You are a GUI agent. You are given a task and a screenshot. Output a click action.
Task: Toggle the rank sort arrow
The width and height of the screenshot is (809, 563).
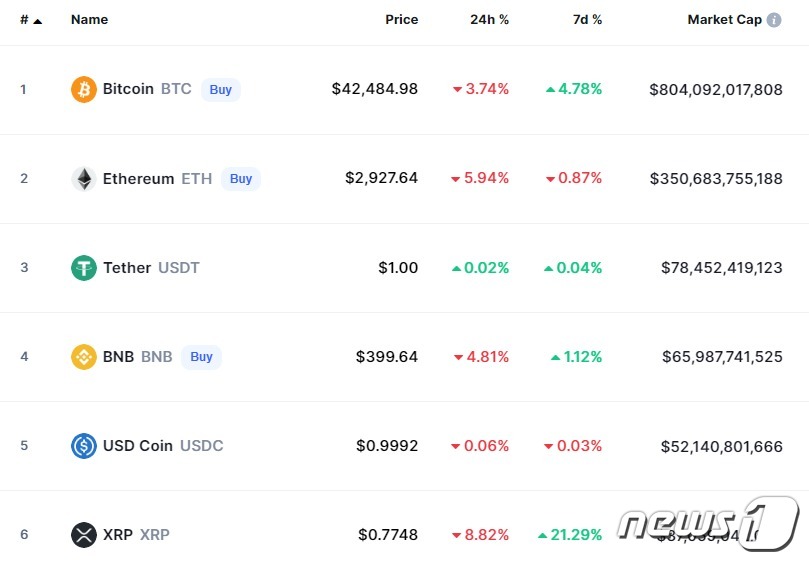(38, 20)
